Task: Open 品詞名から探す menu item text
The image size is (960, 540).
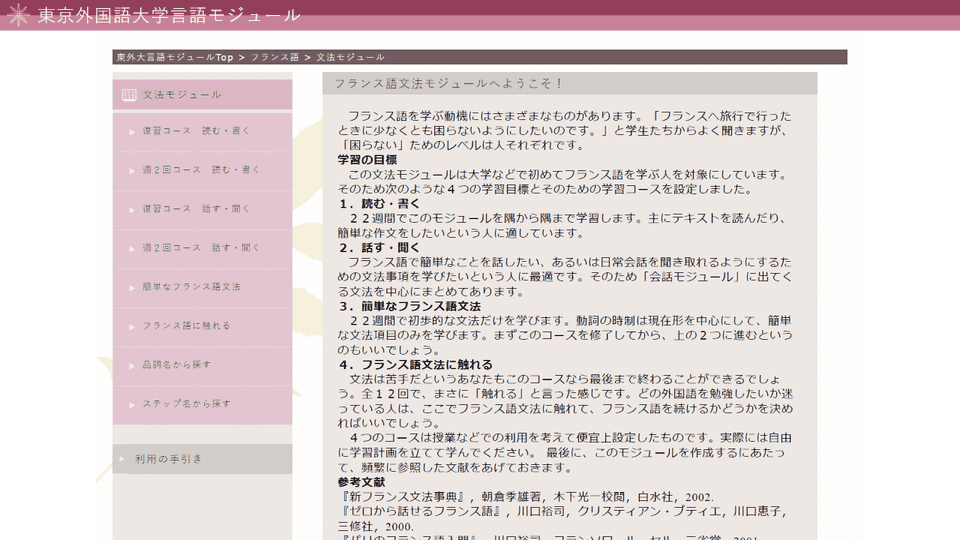Action: point(177,365)
